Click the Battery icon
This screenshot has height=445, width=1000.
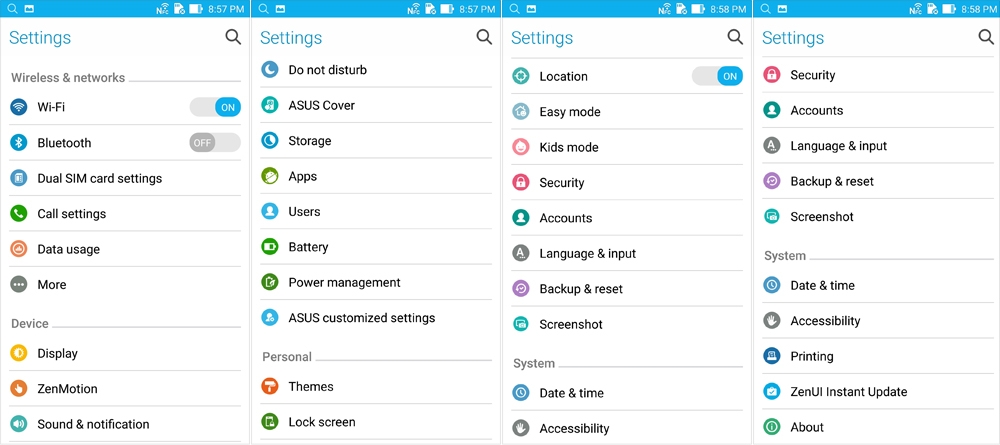(270, 247)
